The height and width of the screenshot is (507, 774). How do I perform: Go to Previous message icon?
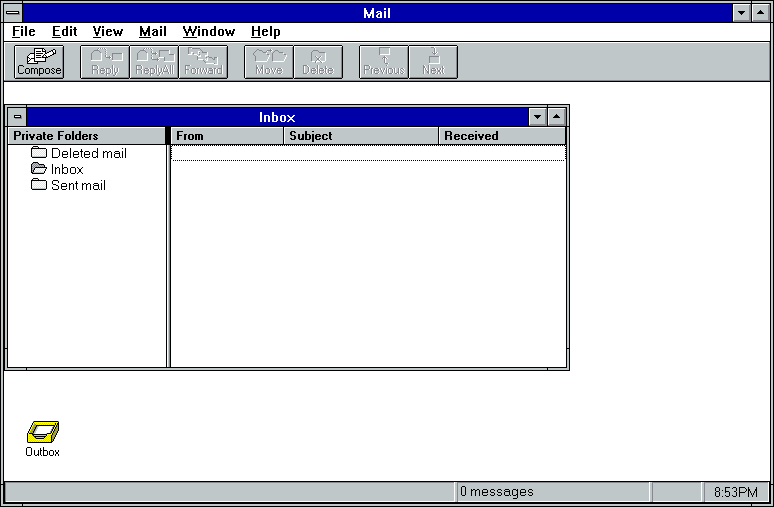coord(383,62)
